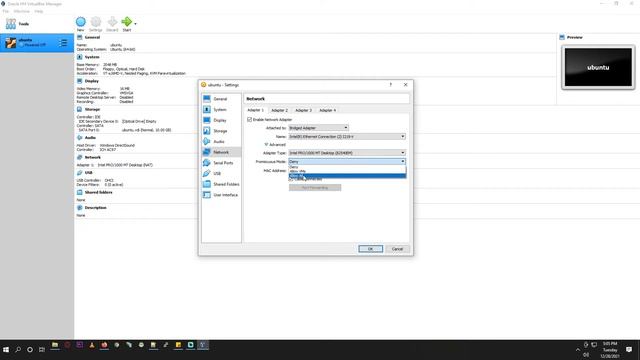
Task: Toggle Enable Network Adapter checkbox
Action: [x=249, y=120]
